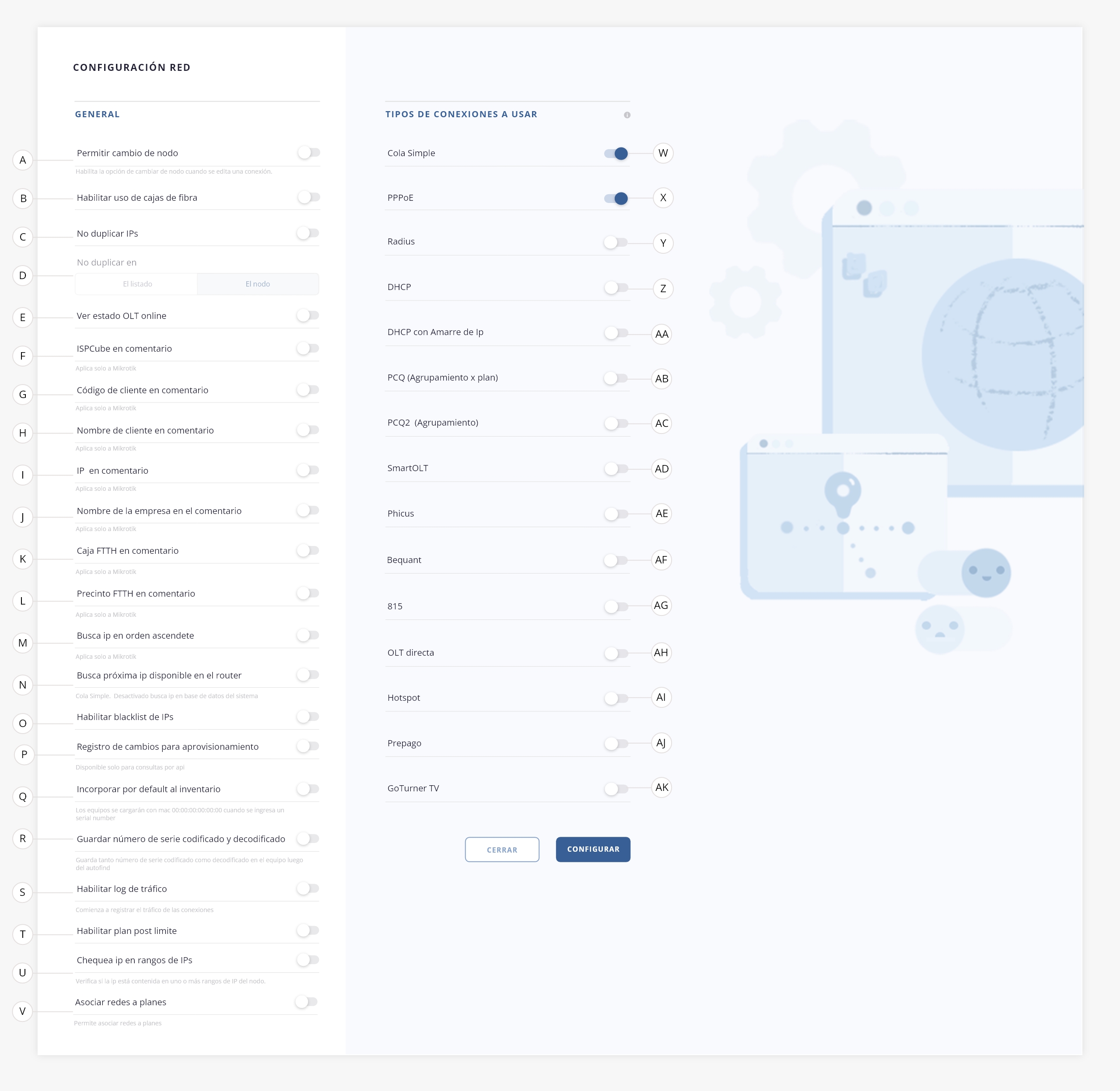The image size is (1120, 1091).
Task: Click the circled W annotation marker
Action: pos(663,153)
